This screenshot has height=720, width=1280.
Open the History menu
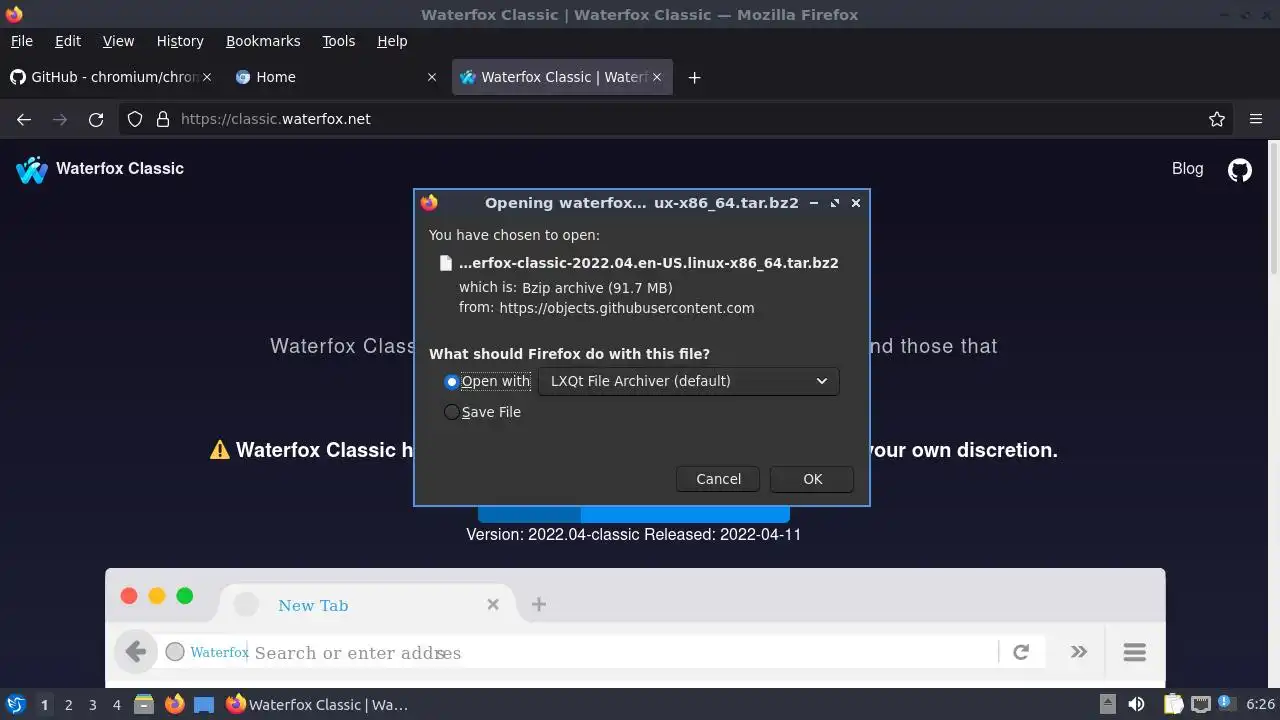click(180, 41)
